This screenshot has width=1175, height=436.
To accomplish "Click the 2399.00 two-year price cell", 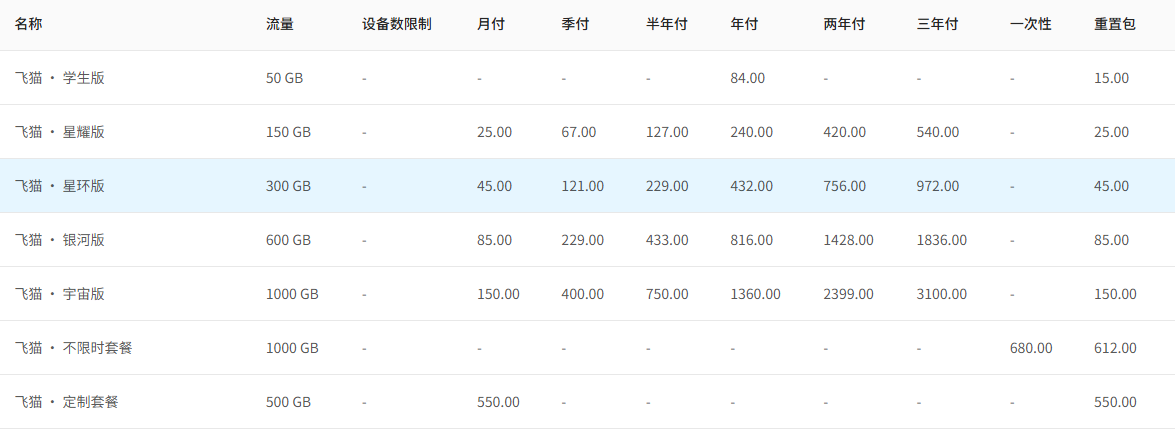I will [848, 294].
